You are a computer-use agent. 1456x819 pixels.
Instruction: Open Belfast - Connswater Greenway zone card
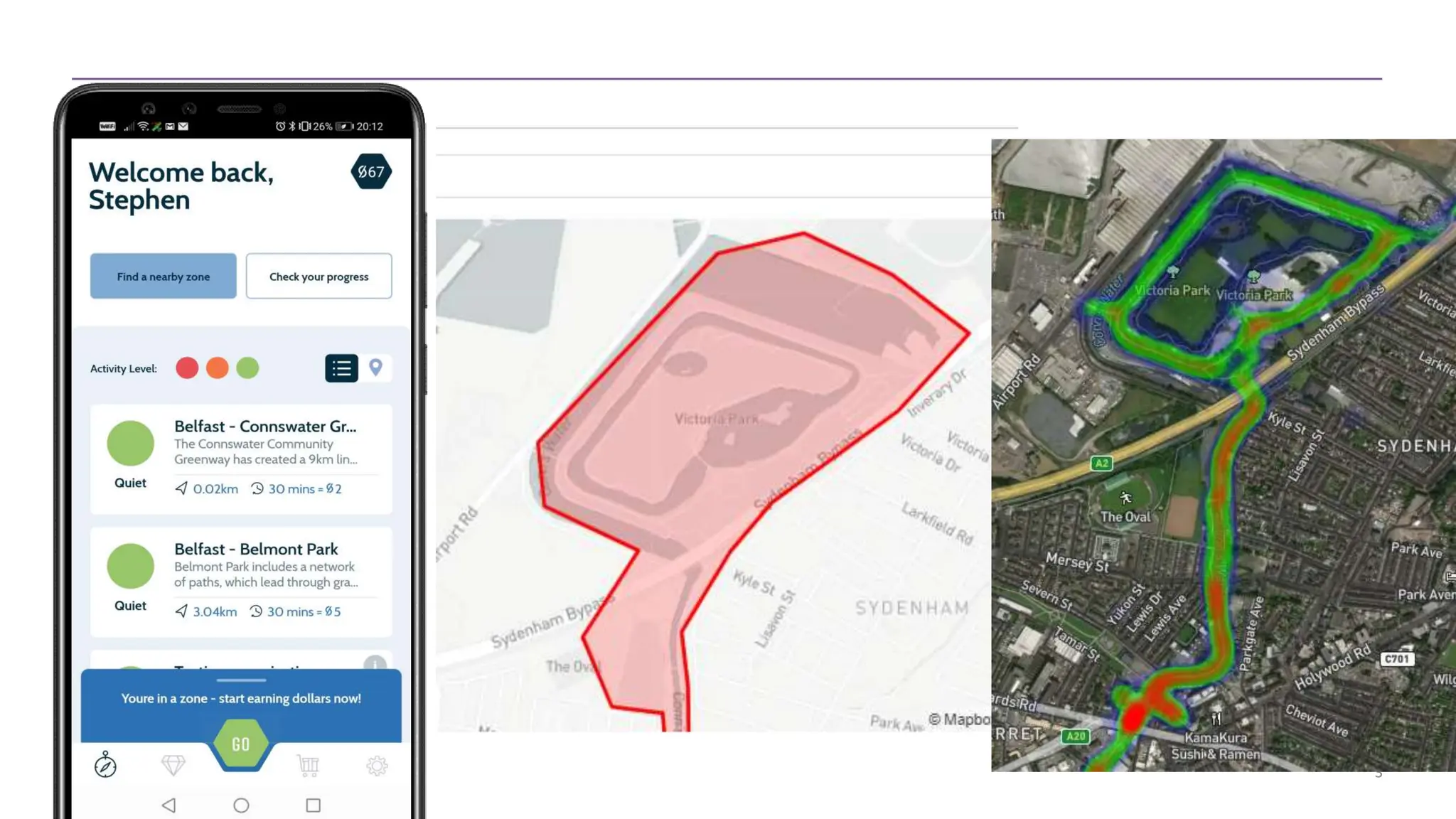241,459
